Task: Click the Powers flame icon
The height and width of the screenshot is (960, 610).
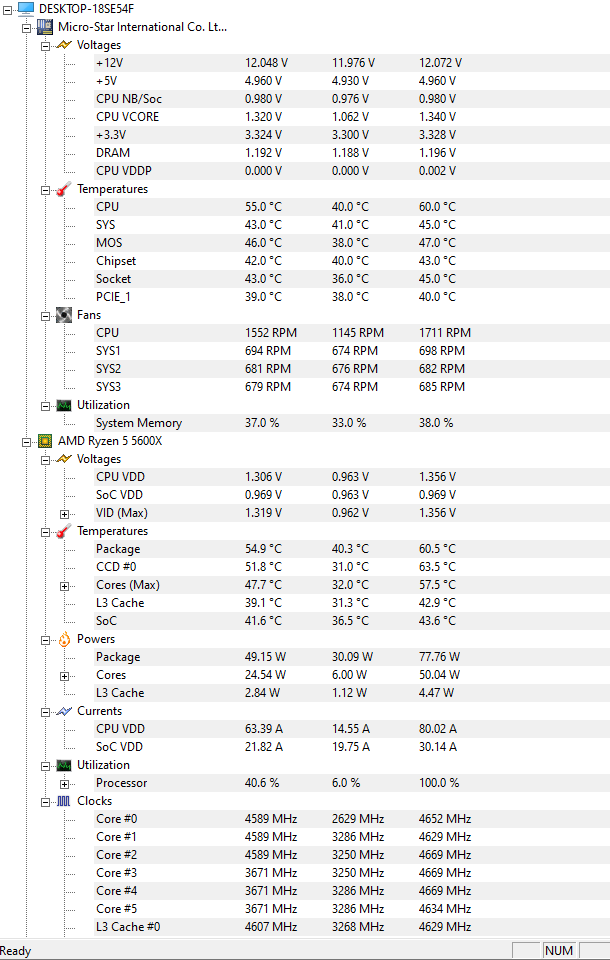Action: point(64,639)
